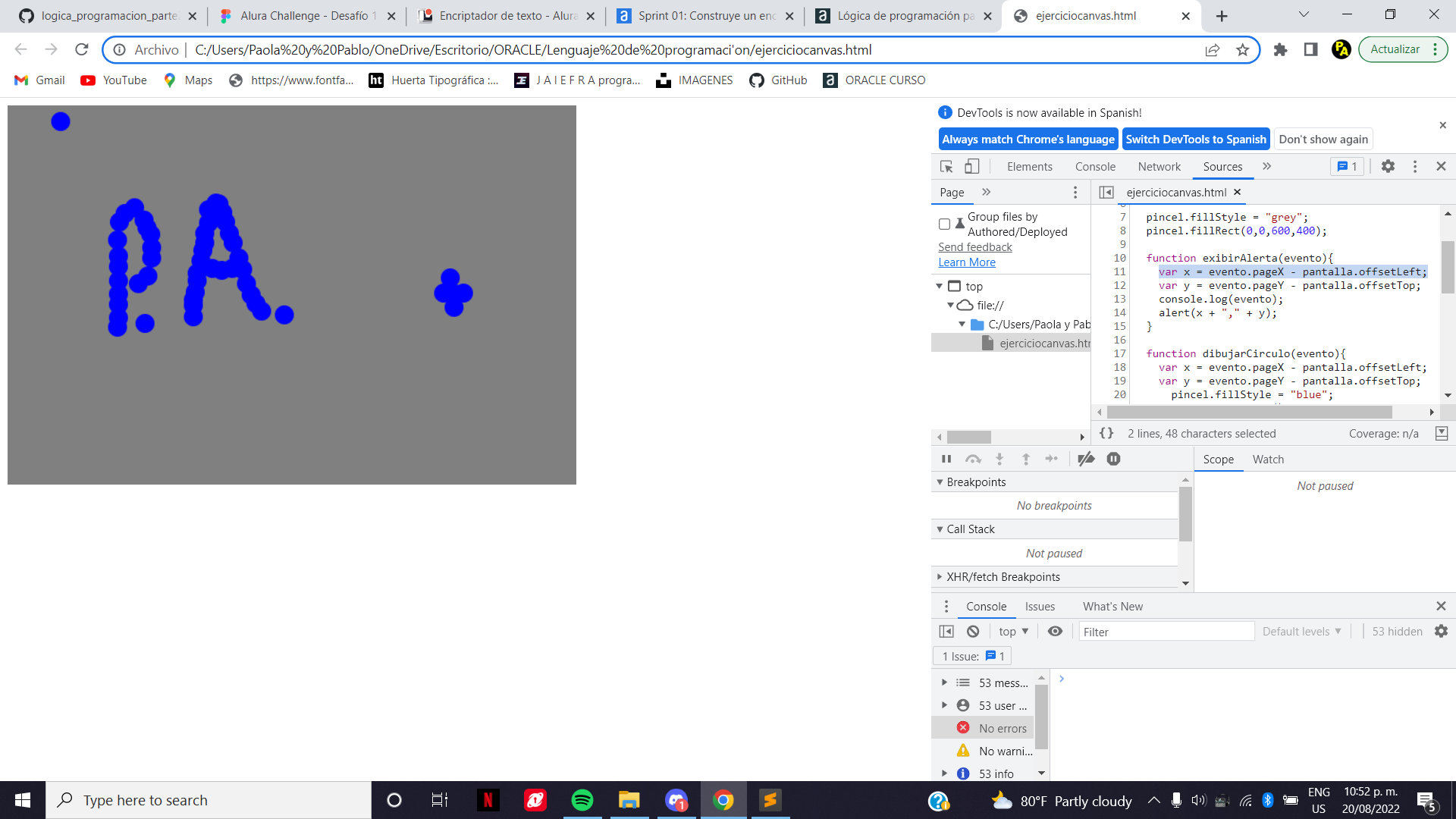Open the Default levels dropdown in Console
This screenshot has width=1456, height=819.
[x=1300, y=631]
